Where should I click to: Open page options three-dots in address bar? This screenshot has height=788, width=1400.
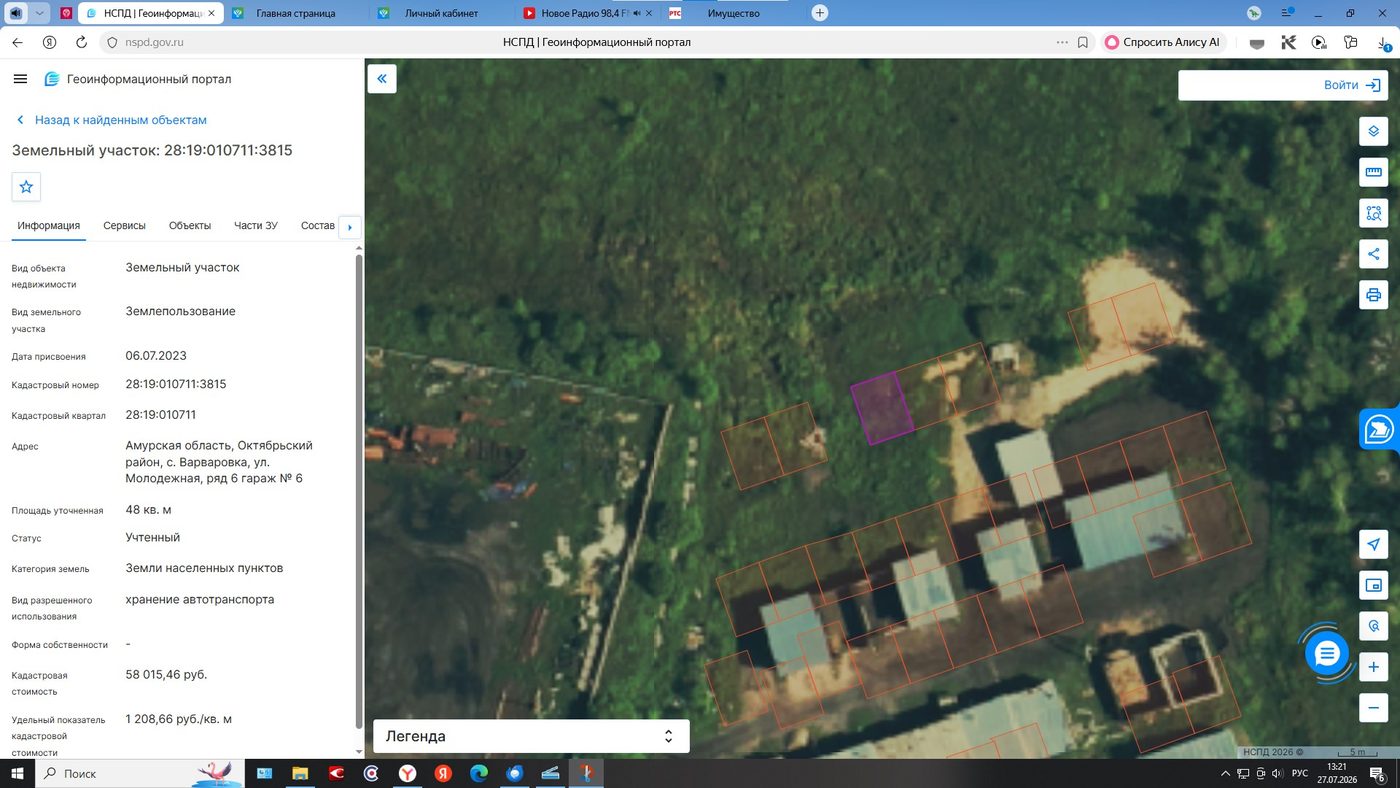(x=1062, y=43)
